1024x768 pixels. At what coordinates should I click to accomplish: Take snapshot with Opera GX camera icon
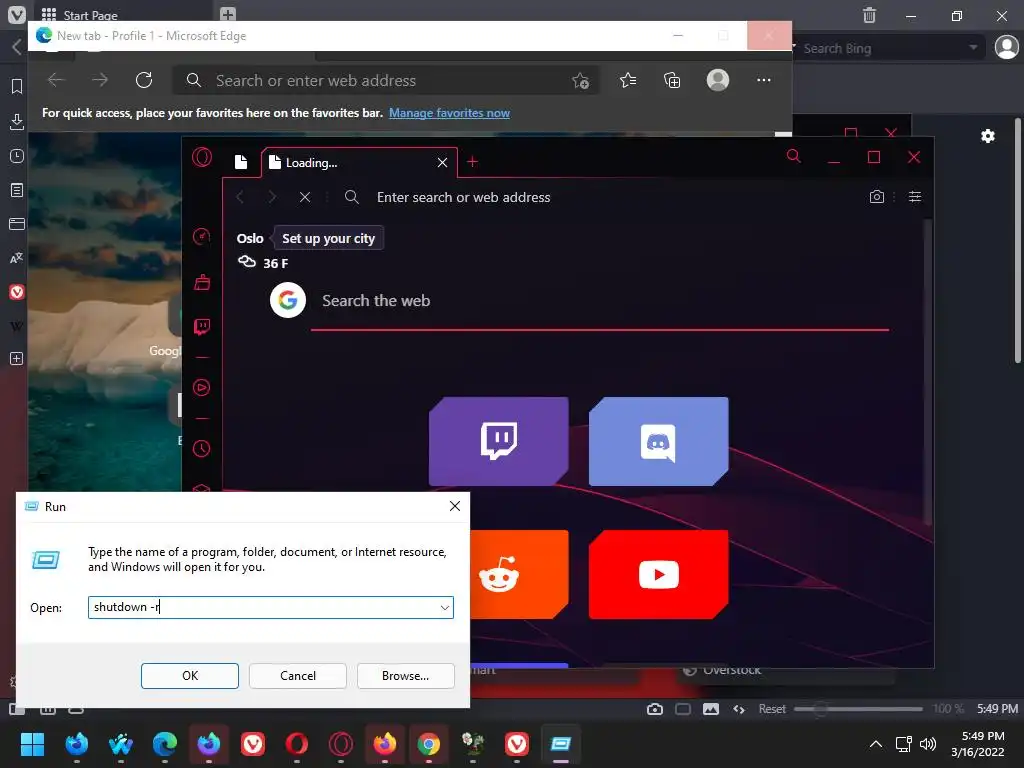(x=876, y=197)
